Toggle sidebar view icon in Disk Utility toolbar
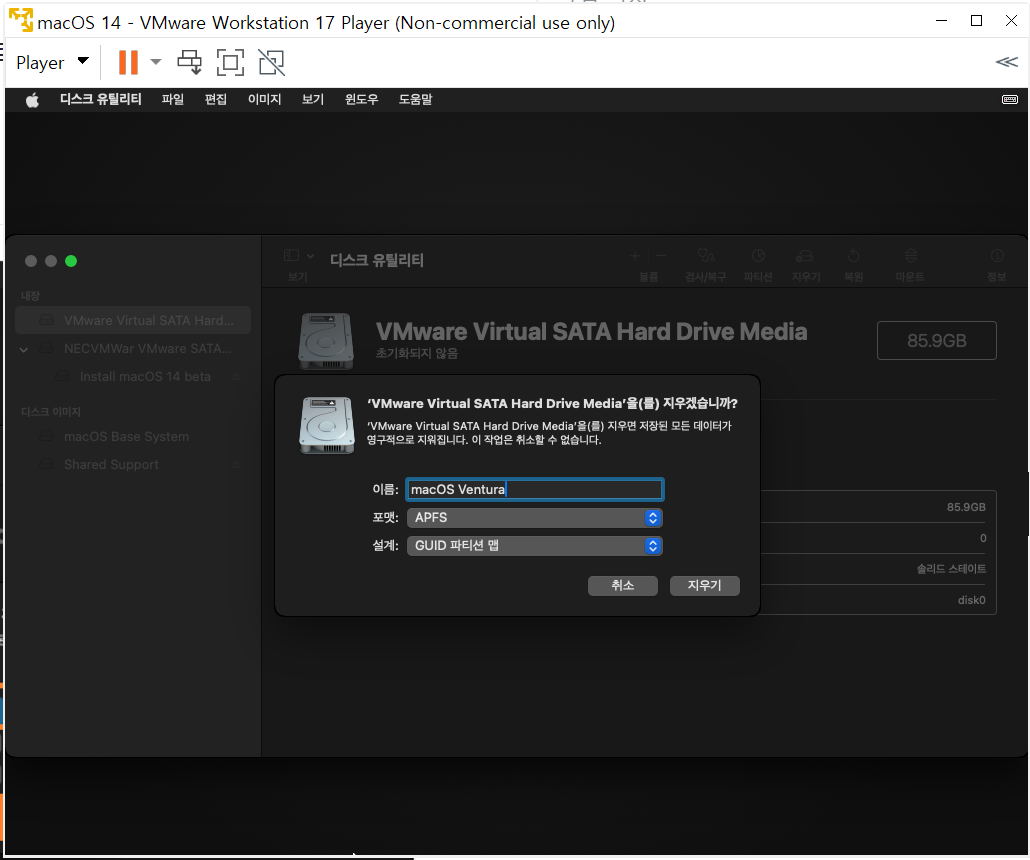1030x860 pixels. (x=292, y=256)
